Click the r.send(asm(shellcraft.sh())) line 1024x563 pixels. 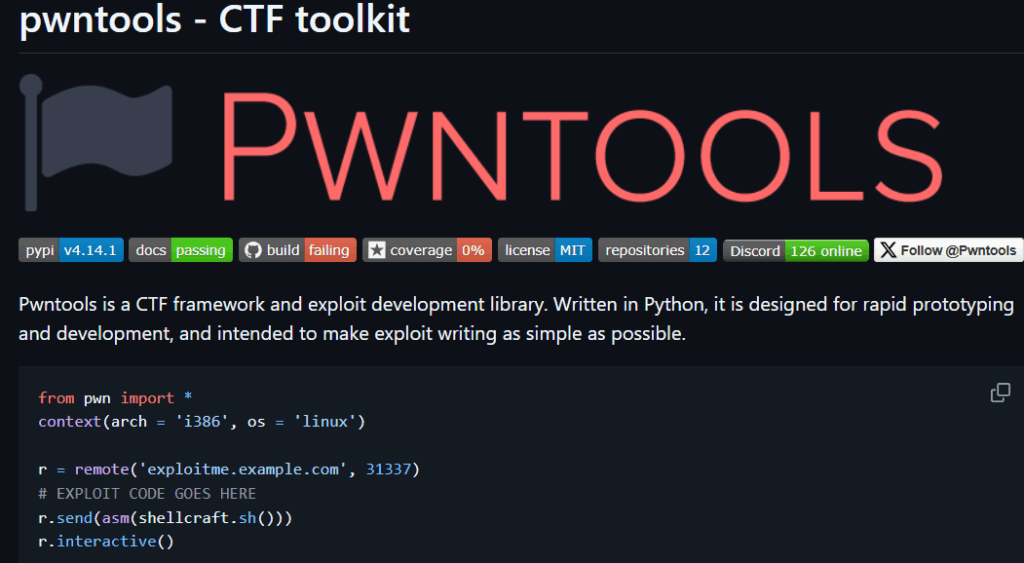click(166, 517)
